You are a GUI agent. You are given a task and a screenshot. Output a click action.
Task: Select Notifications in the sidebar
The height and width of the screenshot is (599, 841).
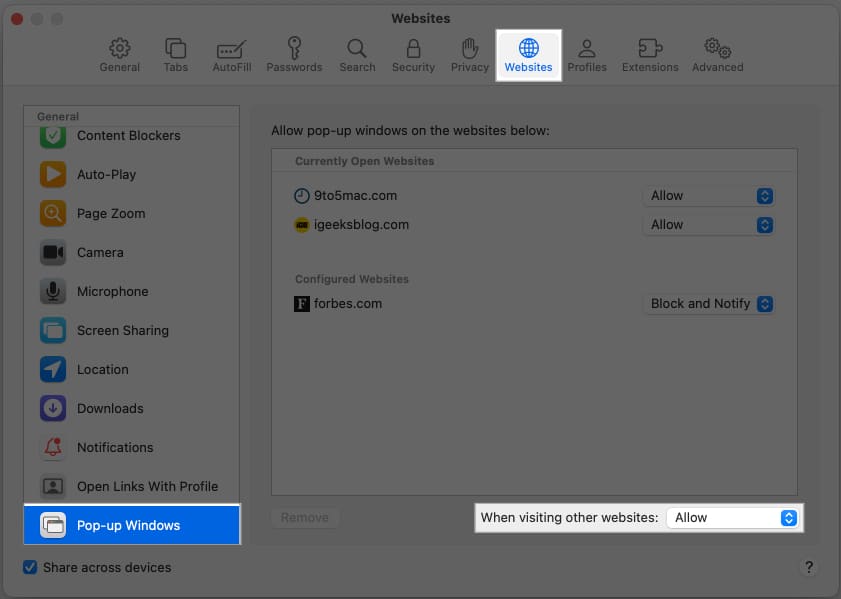click(132, 447)
